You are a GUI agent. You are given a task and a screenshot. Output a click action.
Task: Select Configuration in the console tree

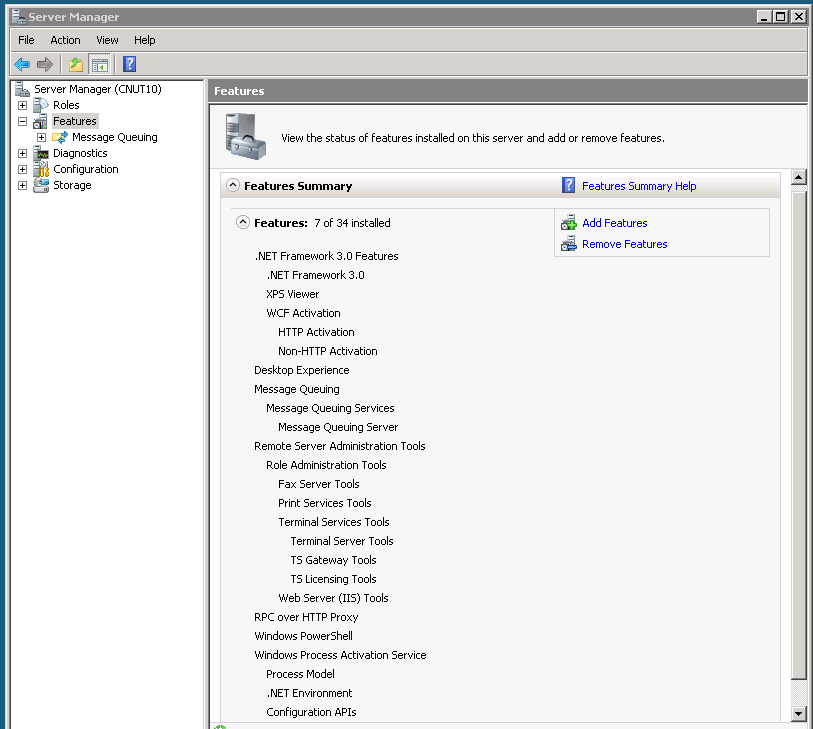pos(86,170)
